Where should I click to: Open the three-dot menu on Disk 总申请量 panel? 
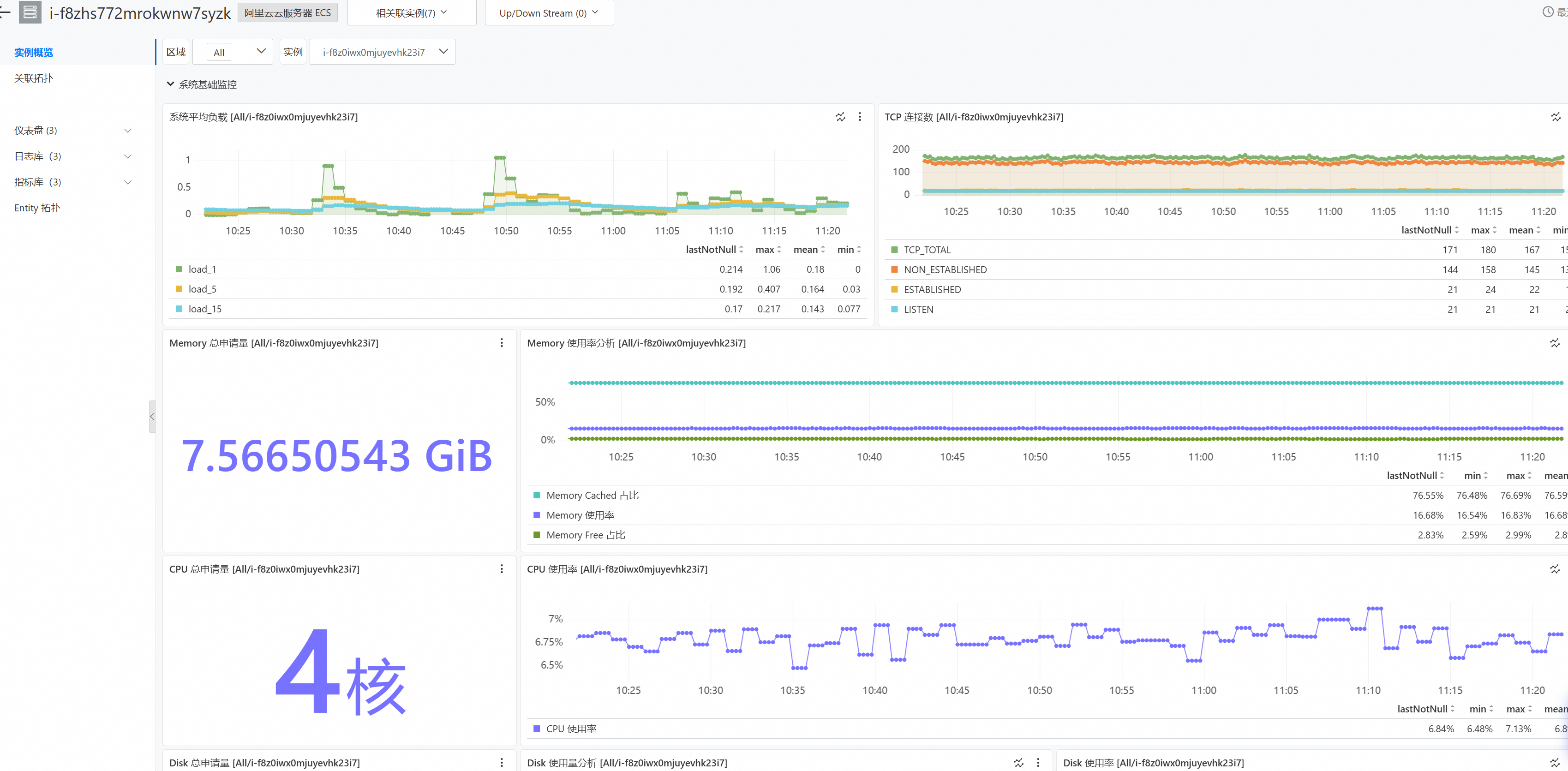pos(502,763)
